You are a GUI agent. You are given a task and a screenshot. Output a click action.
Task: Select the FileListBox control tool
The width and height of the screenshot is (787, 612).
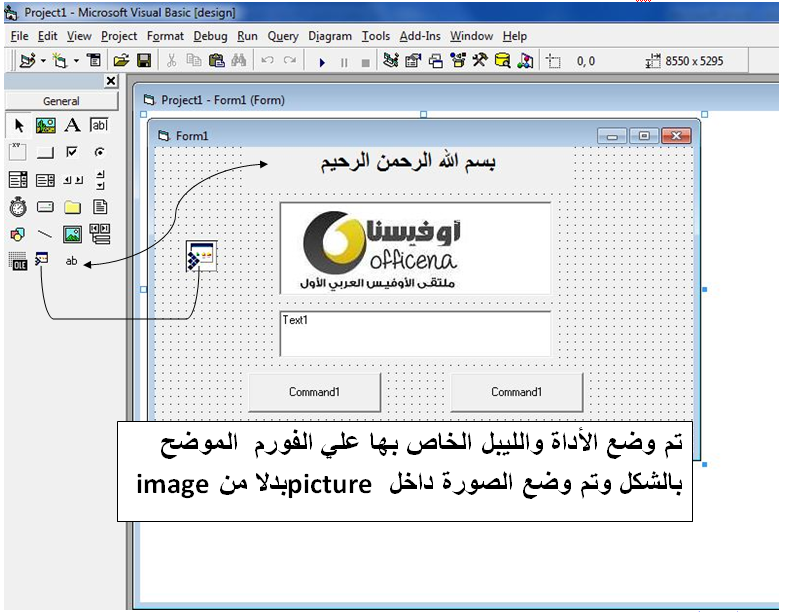pyautogui.click(x=100, y=207)
